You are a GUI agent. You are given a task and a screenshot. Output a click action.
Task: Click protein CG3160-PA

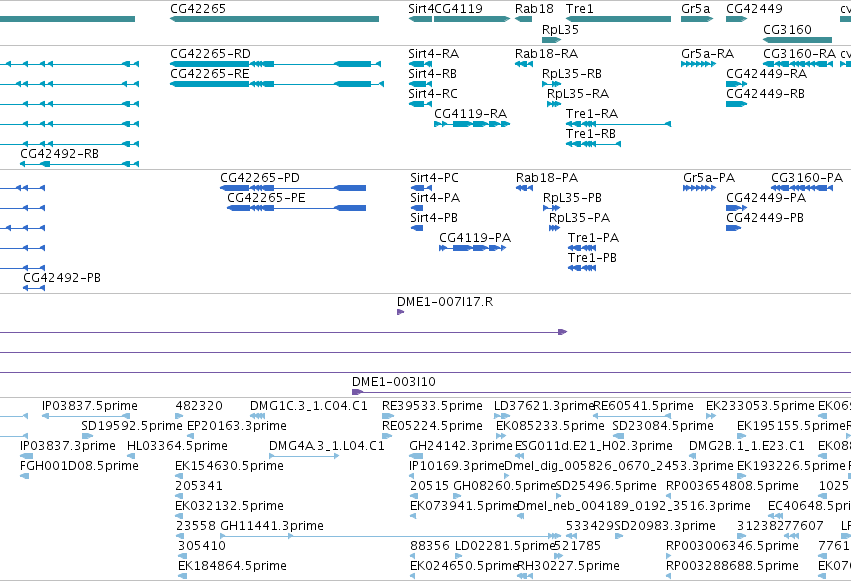tap(802, 188)
